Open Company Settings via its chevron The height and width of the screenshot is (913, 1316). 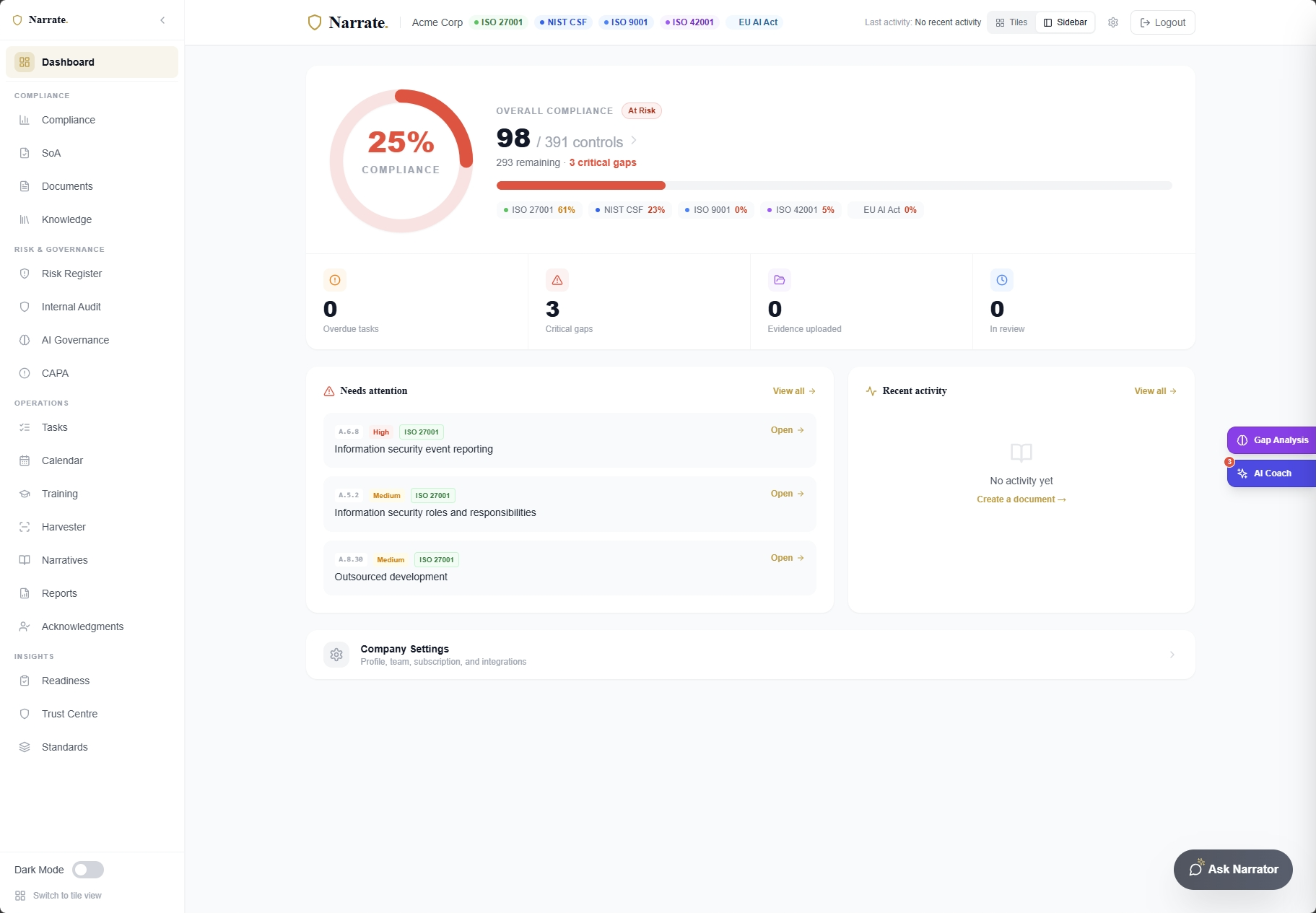[x=1171, y=655]
